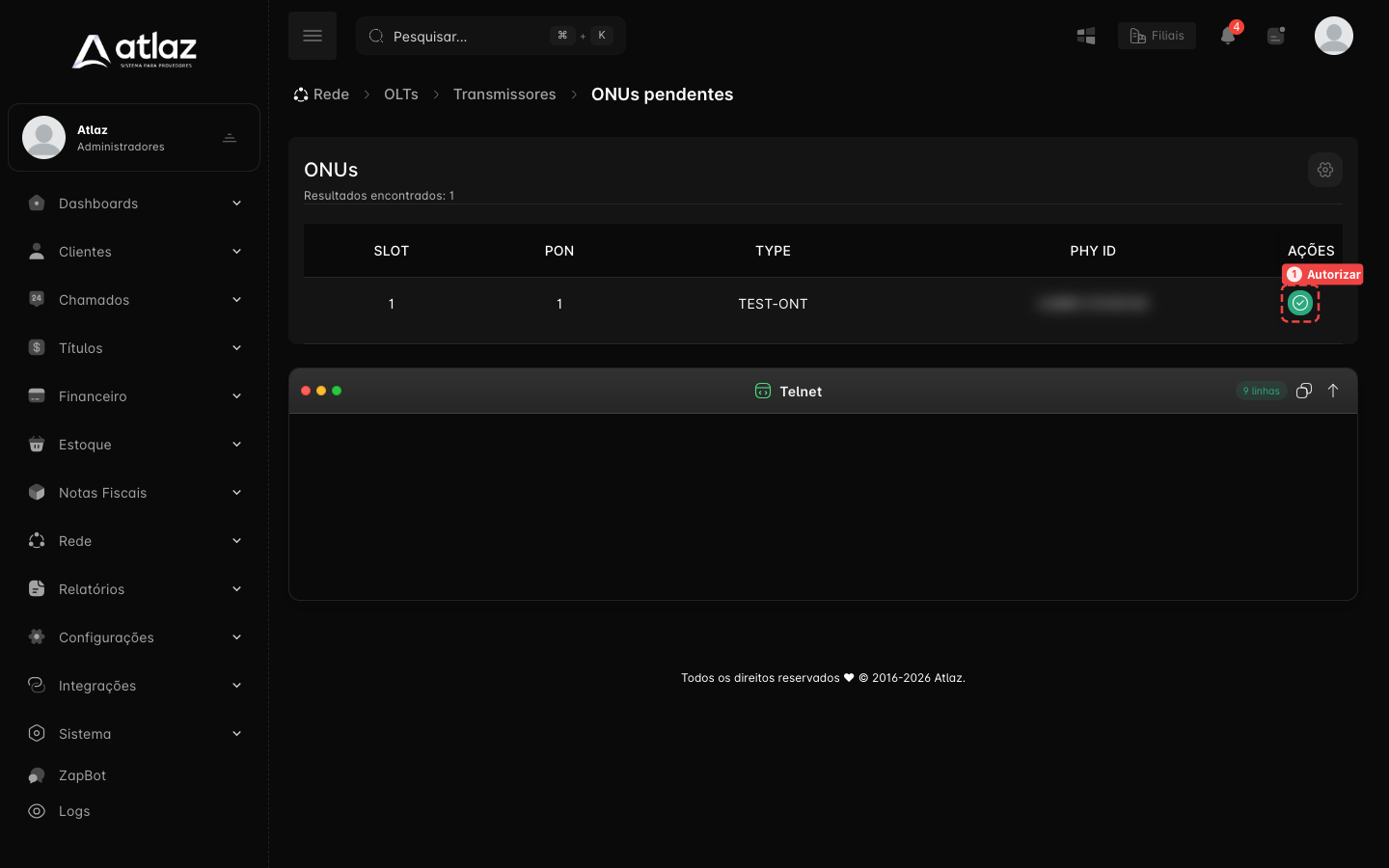Authorize the TEST-ONT with the green check icon
The image size is (1389, 868).
[1299, 303]
